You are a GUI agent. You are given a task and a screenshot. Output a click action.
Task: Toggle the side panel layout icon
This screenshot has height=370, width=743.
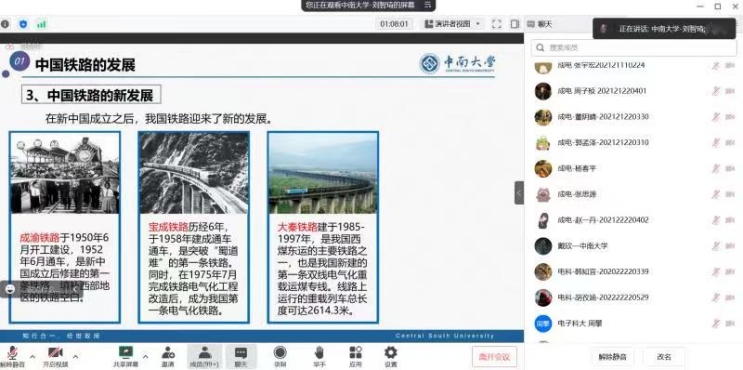(x=515, y=24)
